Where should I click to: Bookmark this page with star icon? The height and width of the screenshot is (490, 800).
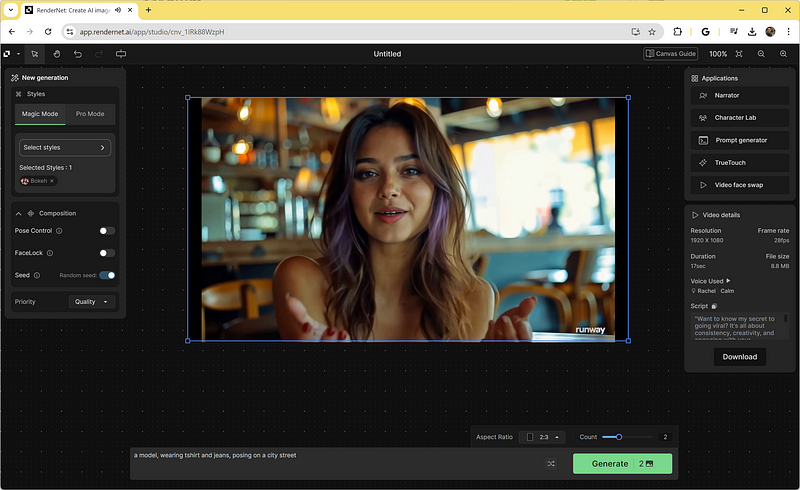click(x=652, y=32)
